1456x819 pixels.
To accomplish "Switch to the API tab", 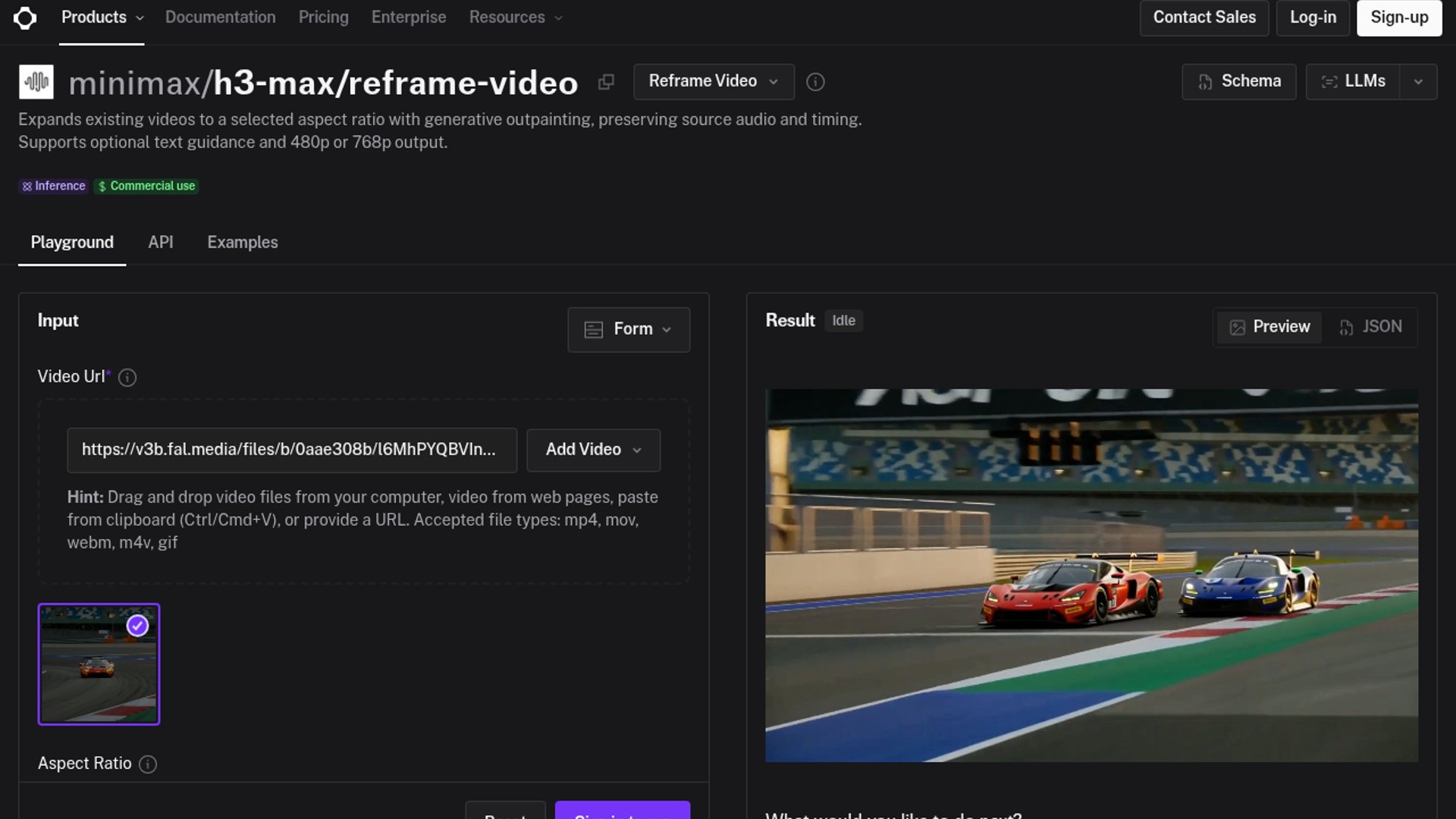I will click(x=161, y=243).
